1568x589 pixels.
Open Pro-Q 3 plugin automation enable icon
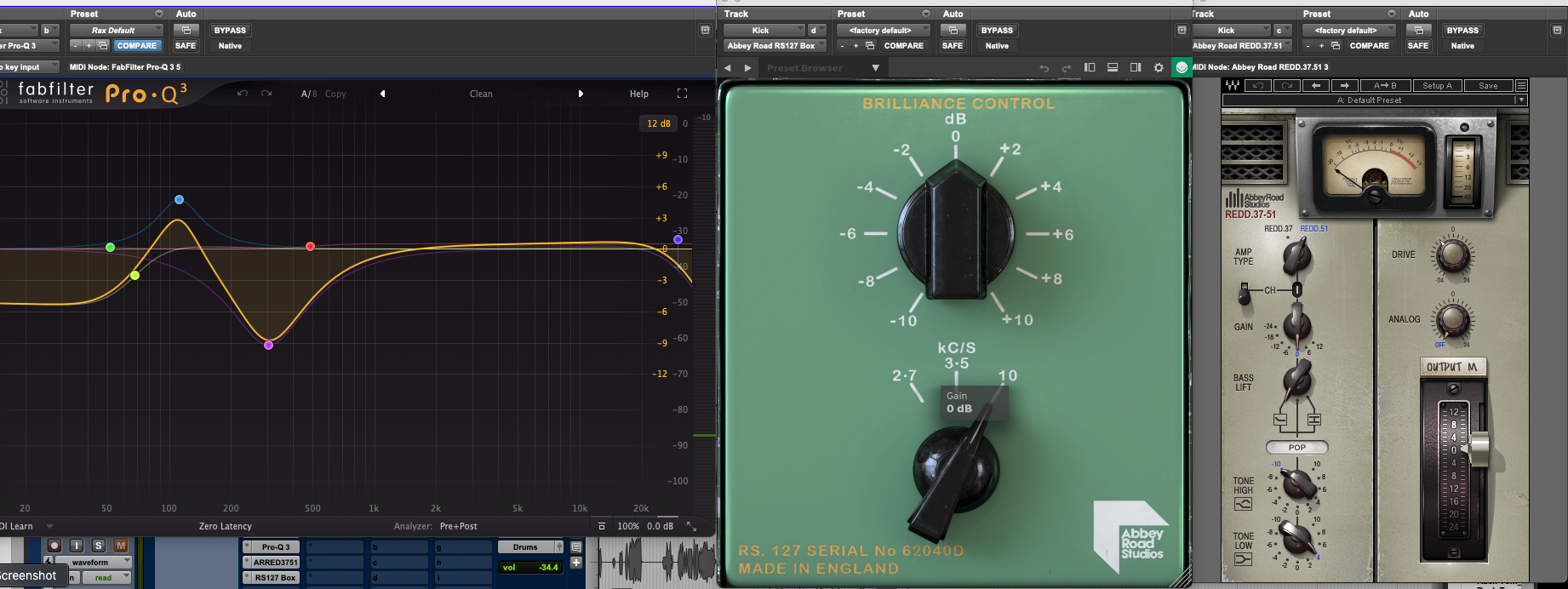(x=186, y=30)
